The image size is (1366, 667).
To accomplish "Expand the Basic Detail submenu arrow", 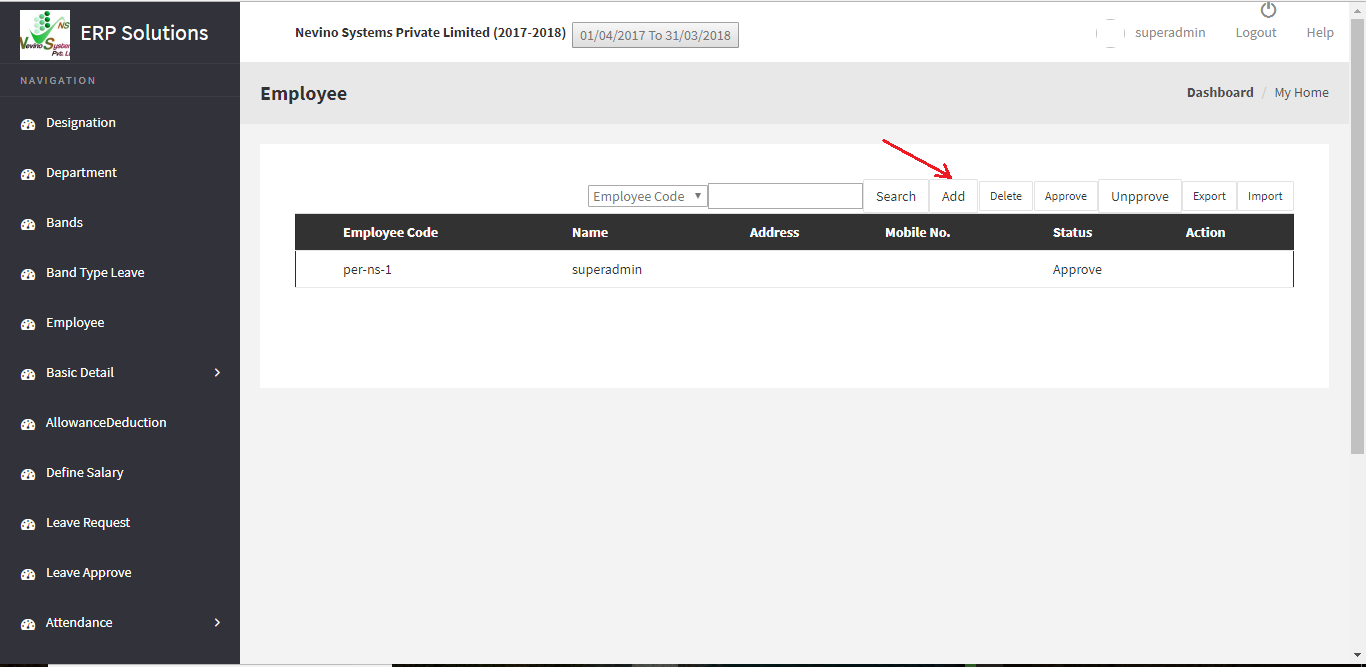I will coord(218,373).
